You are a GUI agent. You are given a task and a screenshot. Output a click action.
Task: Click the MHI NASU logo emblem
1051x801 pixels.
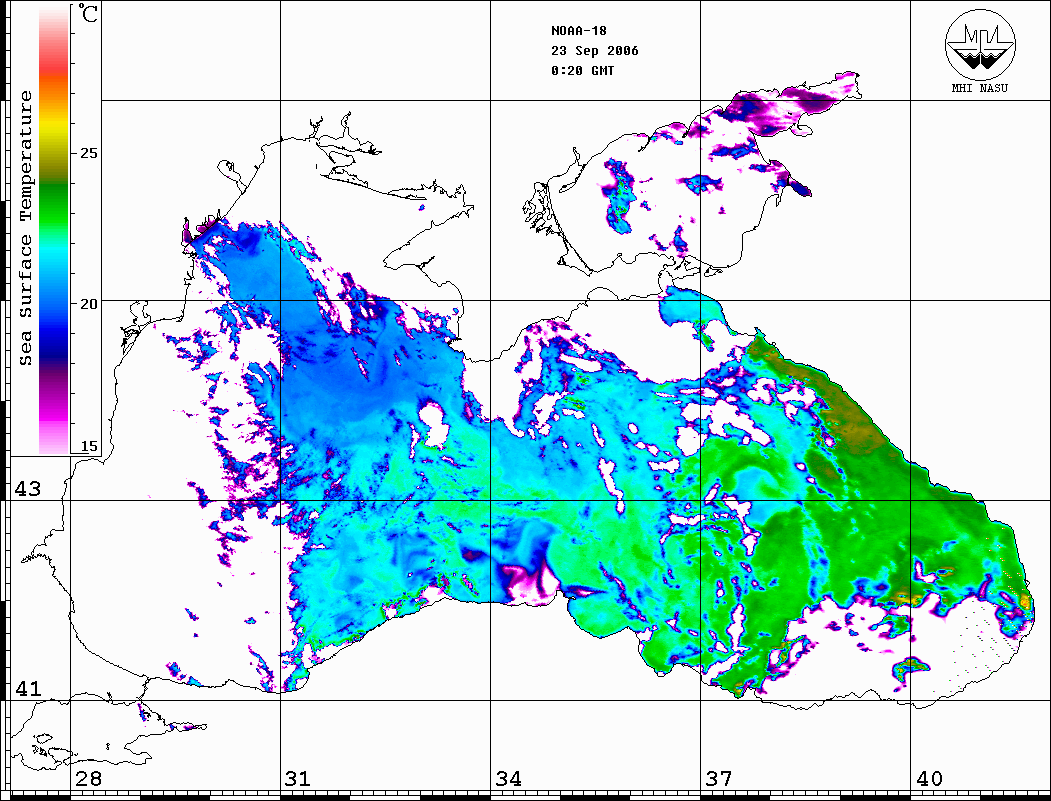(x=980, y=44)
